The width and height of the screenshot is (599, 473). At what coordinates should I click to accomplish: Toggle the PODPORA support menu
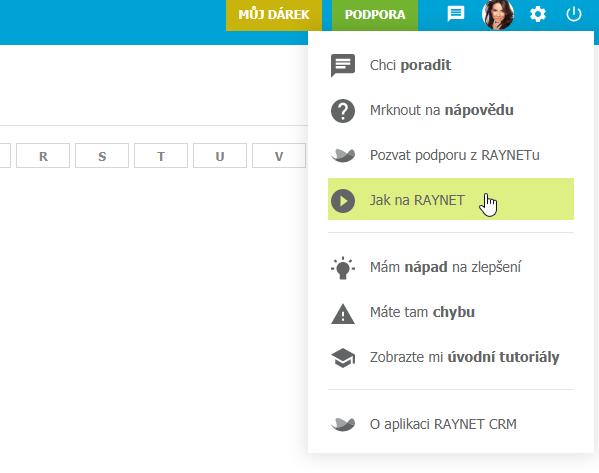click(x=375, y=15)
